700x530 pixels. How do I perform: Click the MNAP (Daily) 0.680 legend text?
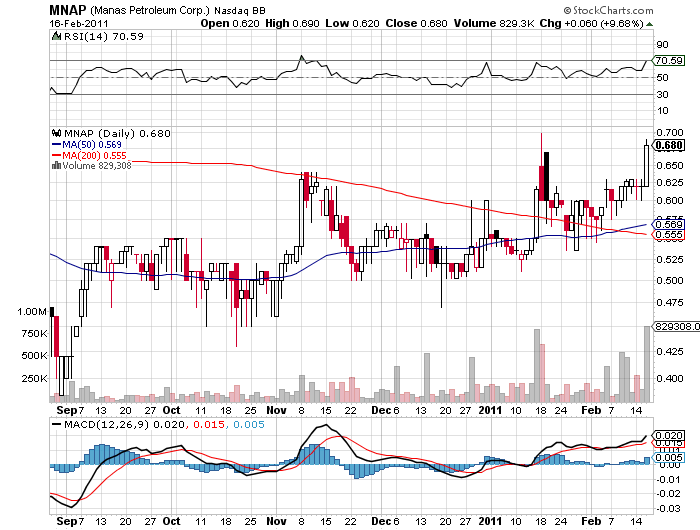[117, 134]
